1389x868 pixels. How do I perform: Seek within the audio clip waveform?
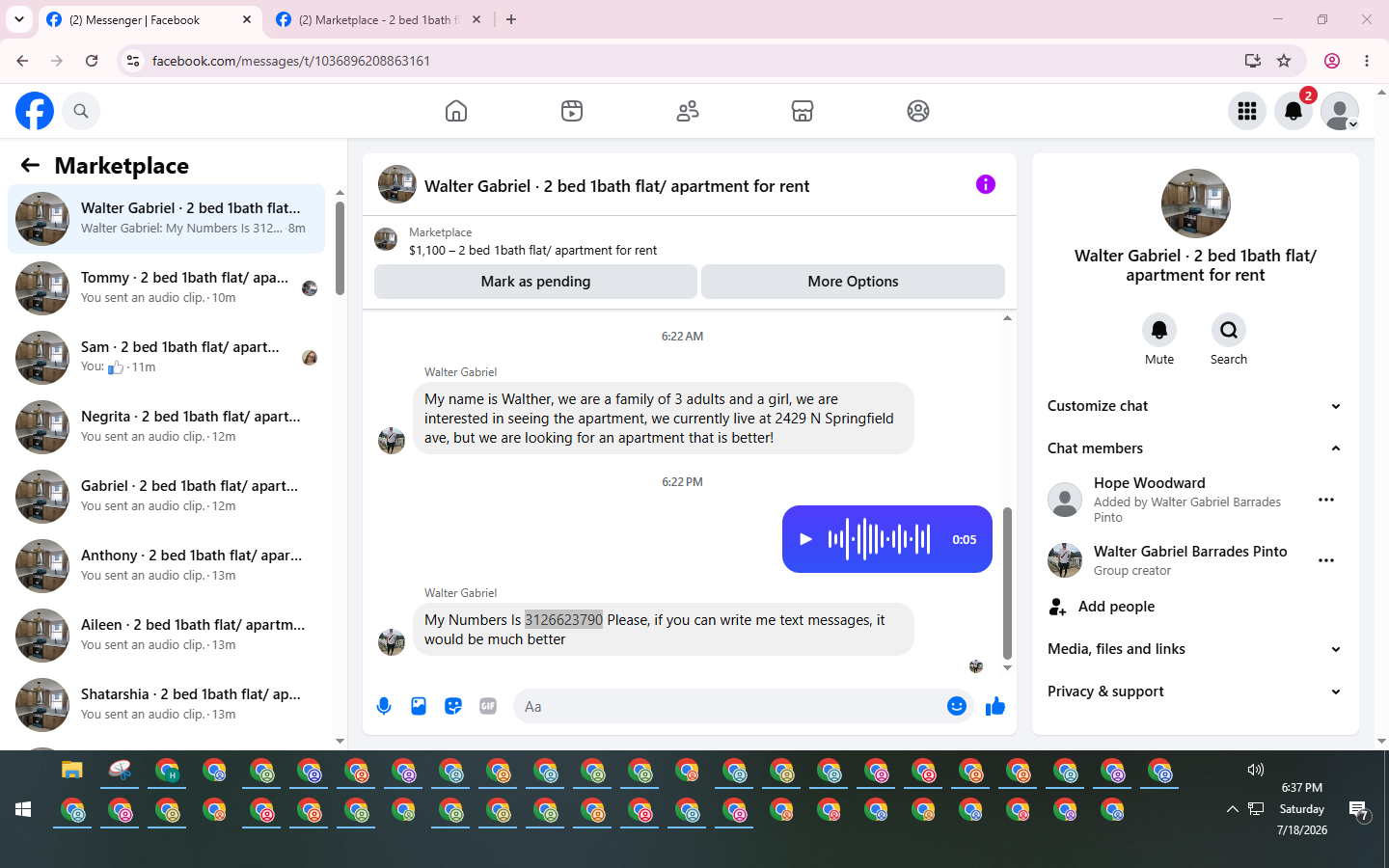(x=879, y=539)
